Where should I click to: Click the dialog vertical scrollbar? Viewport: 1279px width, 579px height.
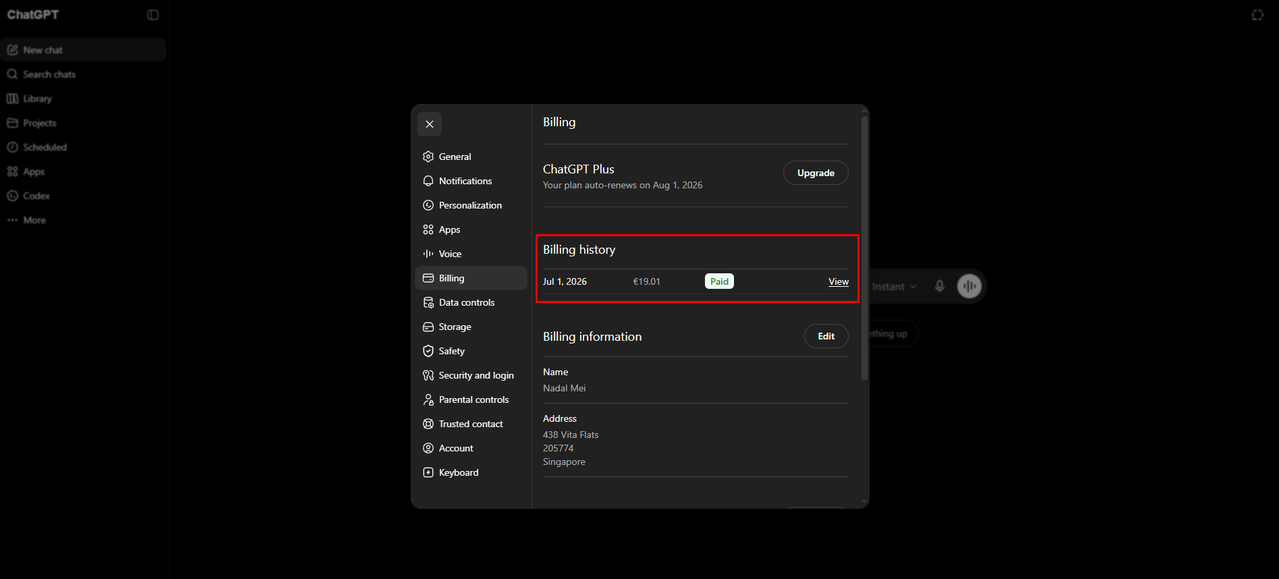click(x=865, y=247)
